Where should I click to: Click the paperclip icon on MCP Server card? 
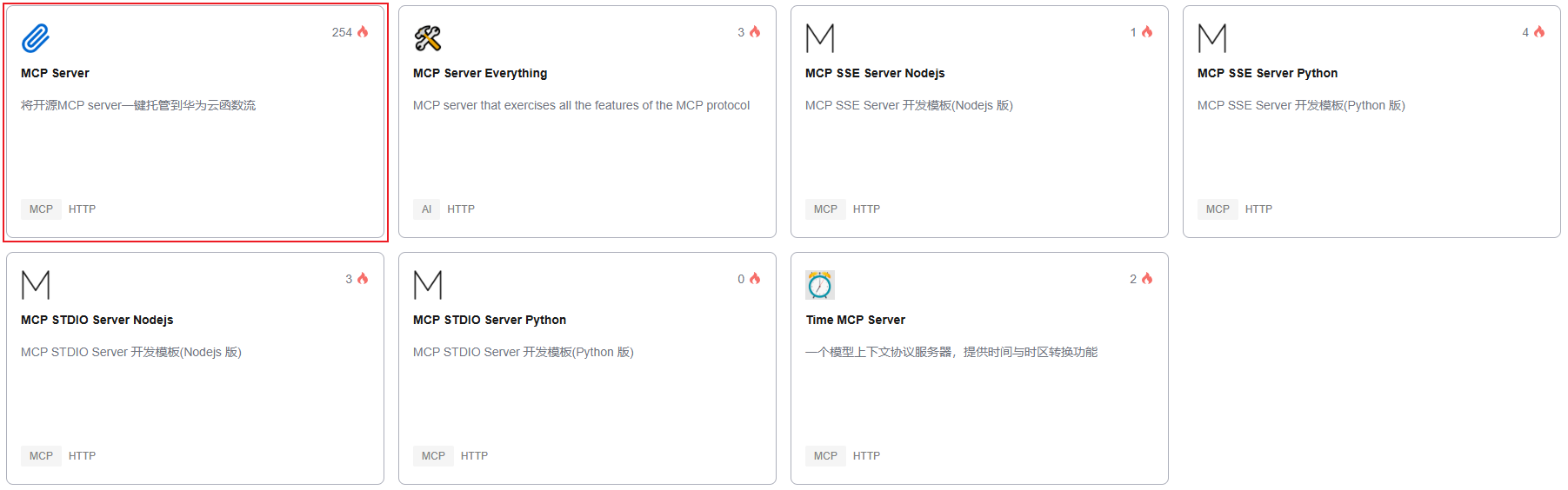[36, 38]
